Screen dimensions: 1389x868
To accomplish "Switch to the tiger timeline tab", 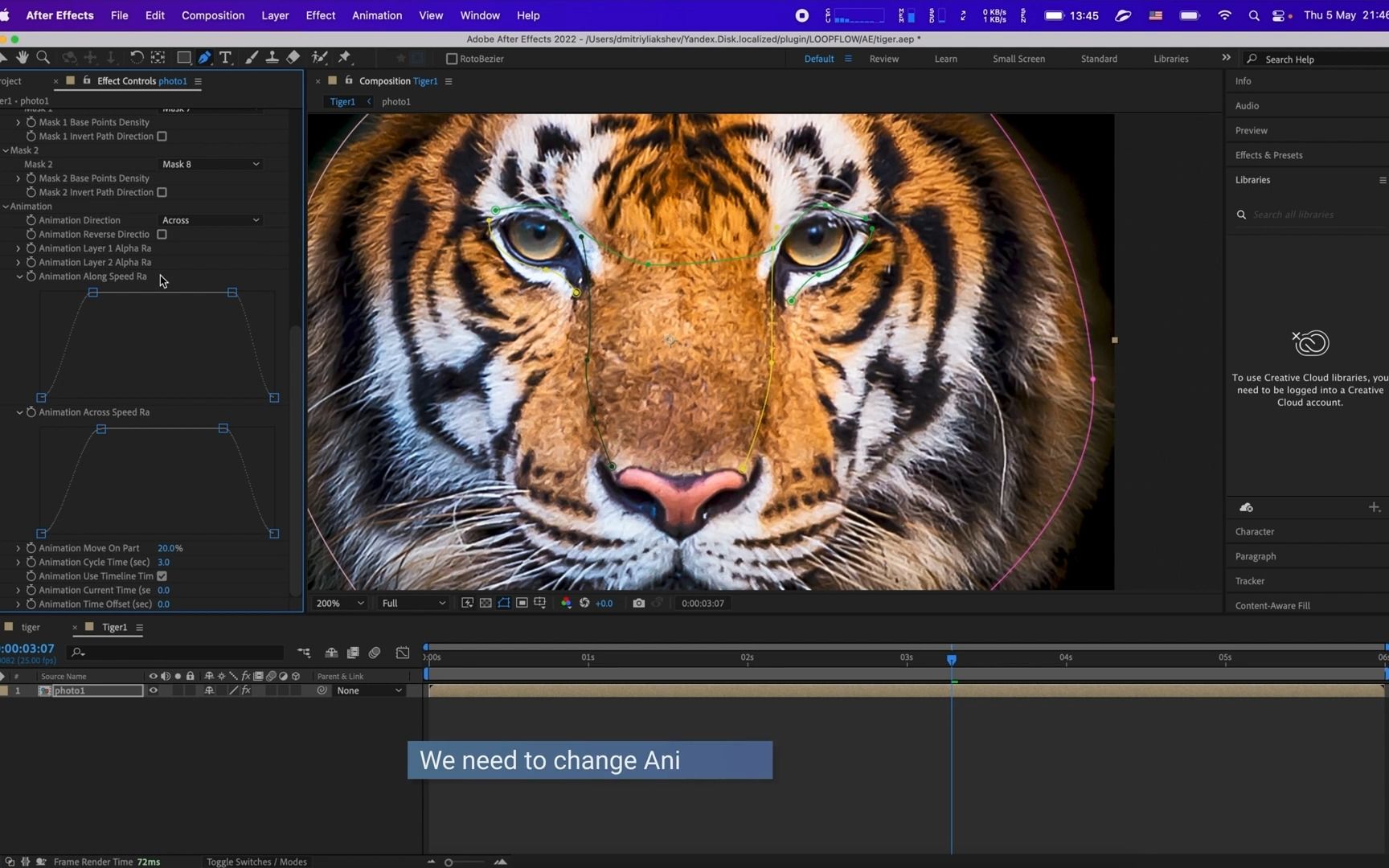I will pos(31,627).
